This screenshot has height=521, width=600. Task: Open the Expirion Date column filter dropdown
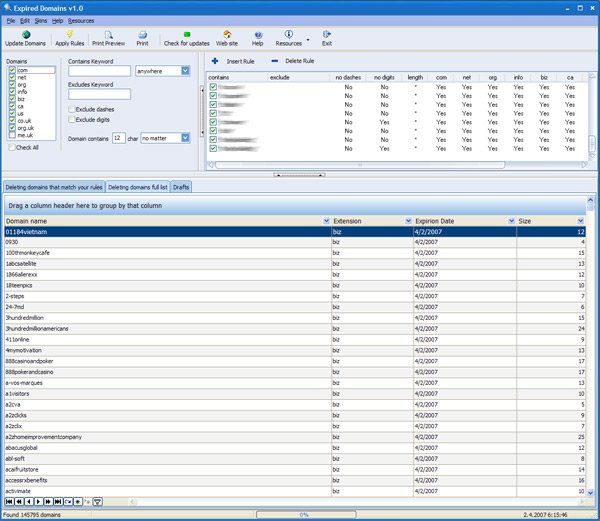(511, 221)
